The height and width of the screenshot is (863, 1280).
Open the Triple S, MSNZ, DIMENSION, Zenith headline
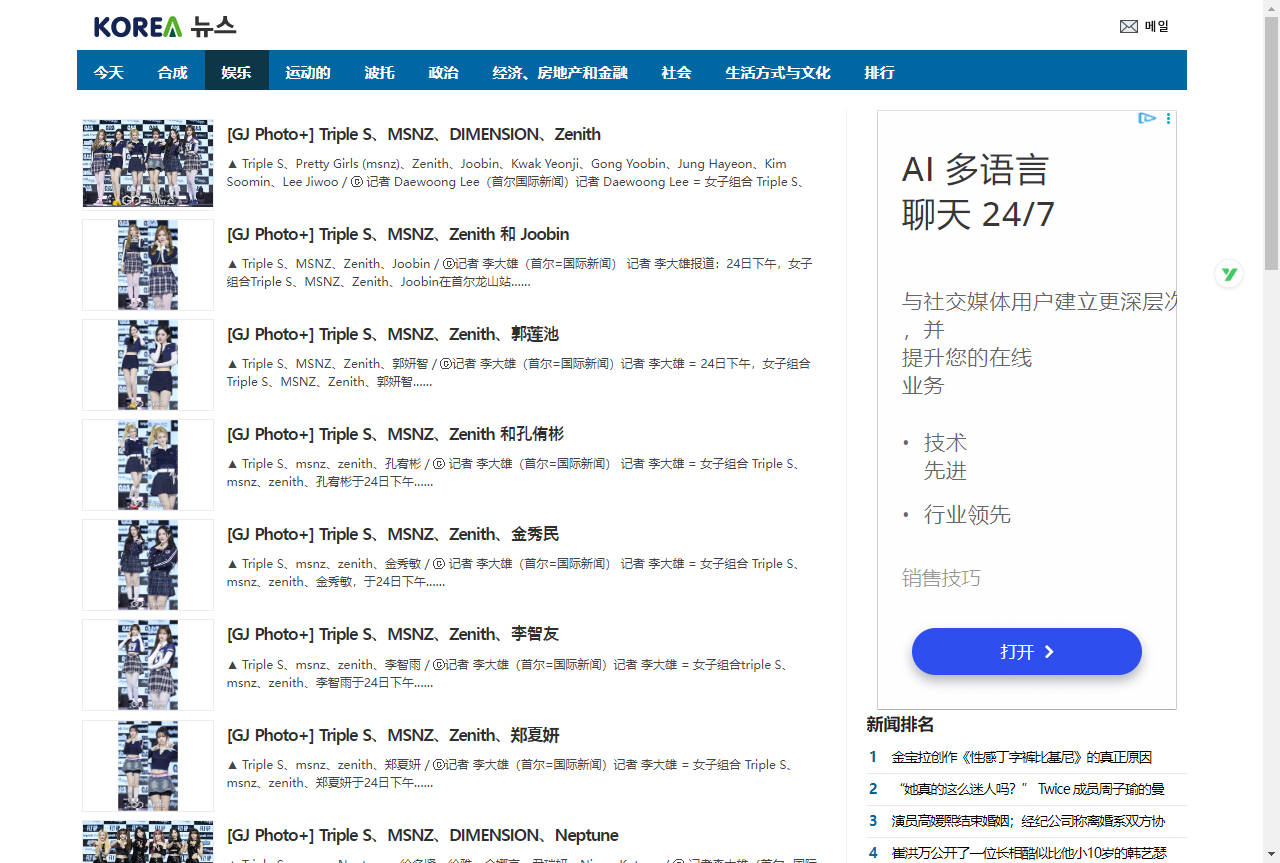click(x=414, y=134)
